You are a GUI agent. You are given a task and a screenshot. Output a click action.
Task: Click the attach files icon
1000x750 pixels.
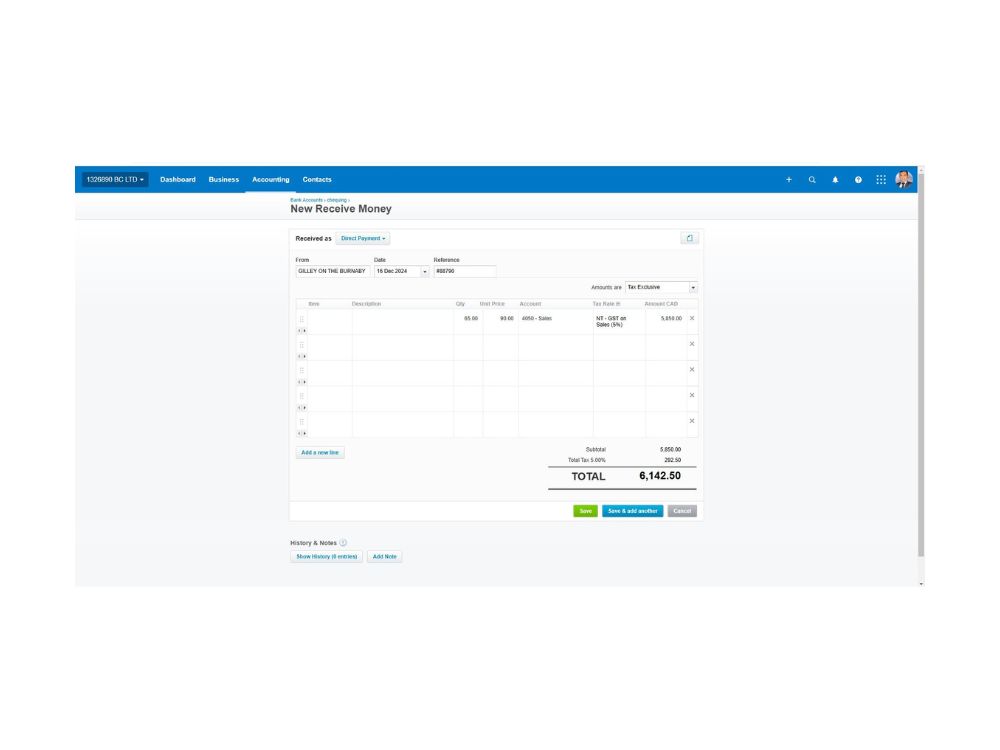pyautogui.click(x=689, y=238)
